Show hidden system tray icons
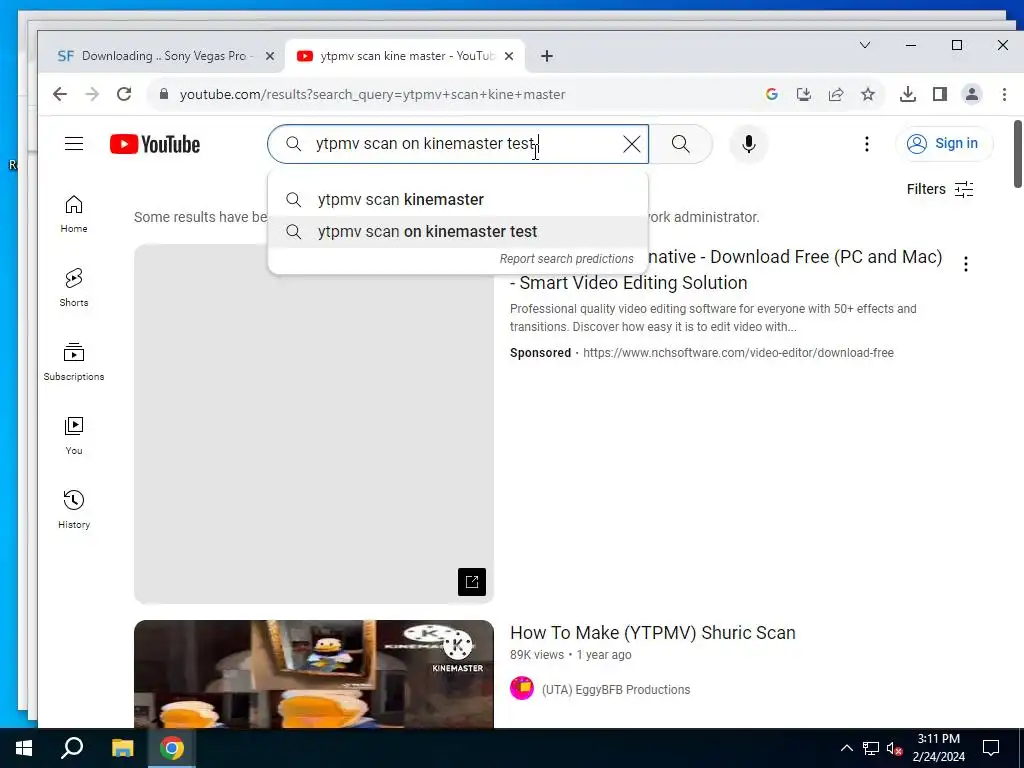Screen dimensions: 1024x768 click(846, 748)
